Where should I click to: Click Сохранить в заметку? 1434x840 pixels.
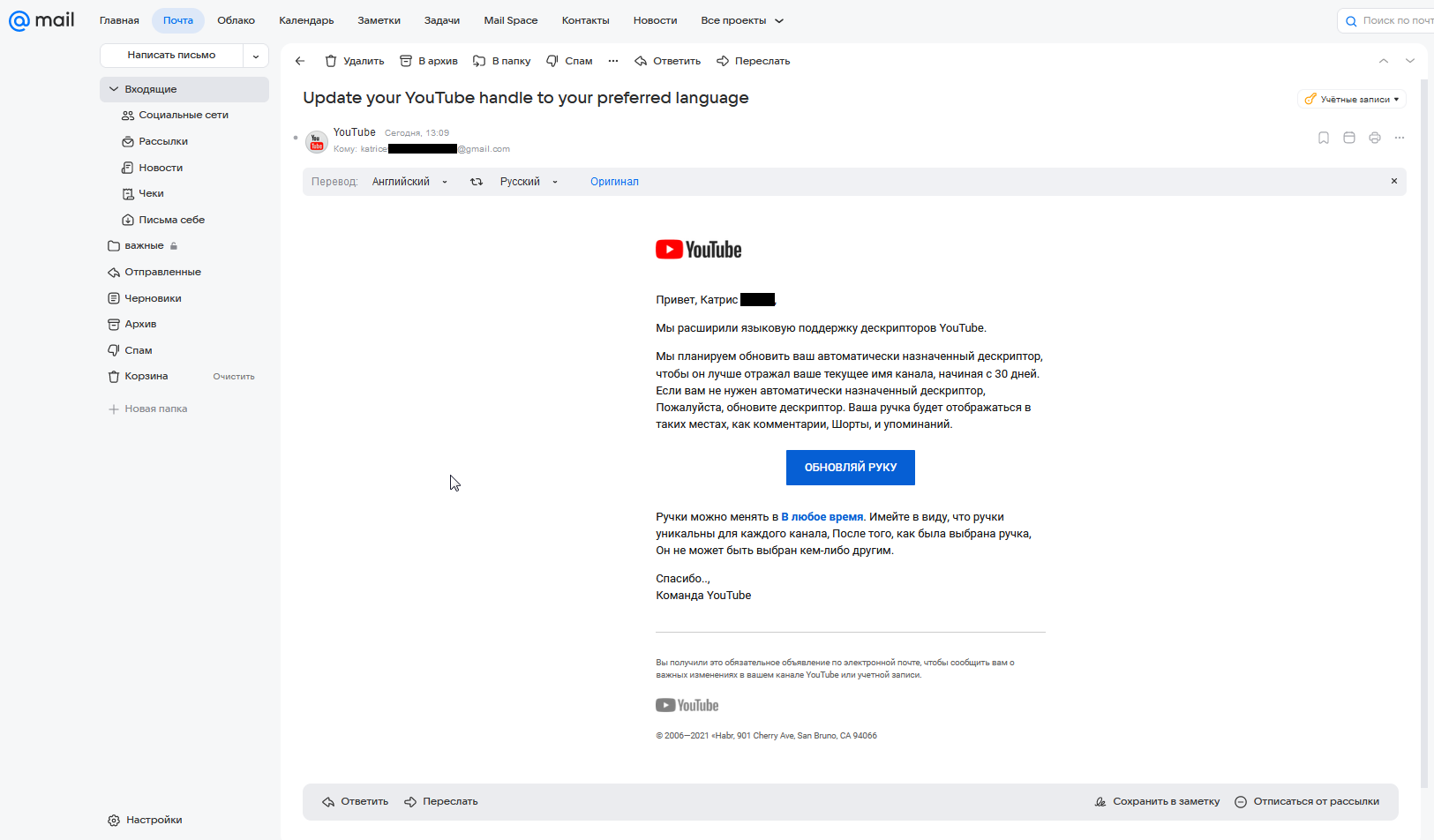pyautogui.click(x=1157, y=801)
